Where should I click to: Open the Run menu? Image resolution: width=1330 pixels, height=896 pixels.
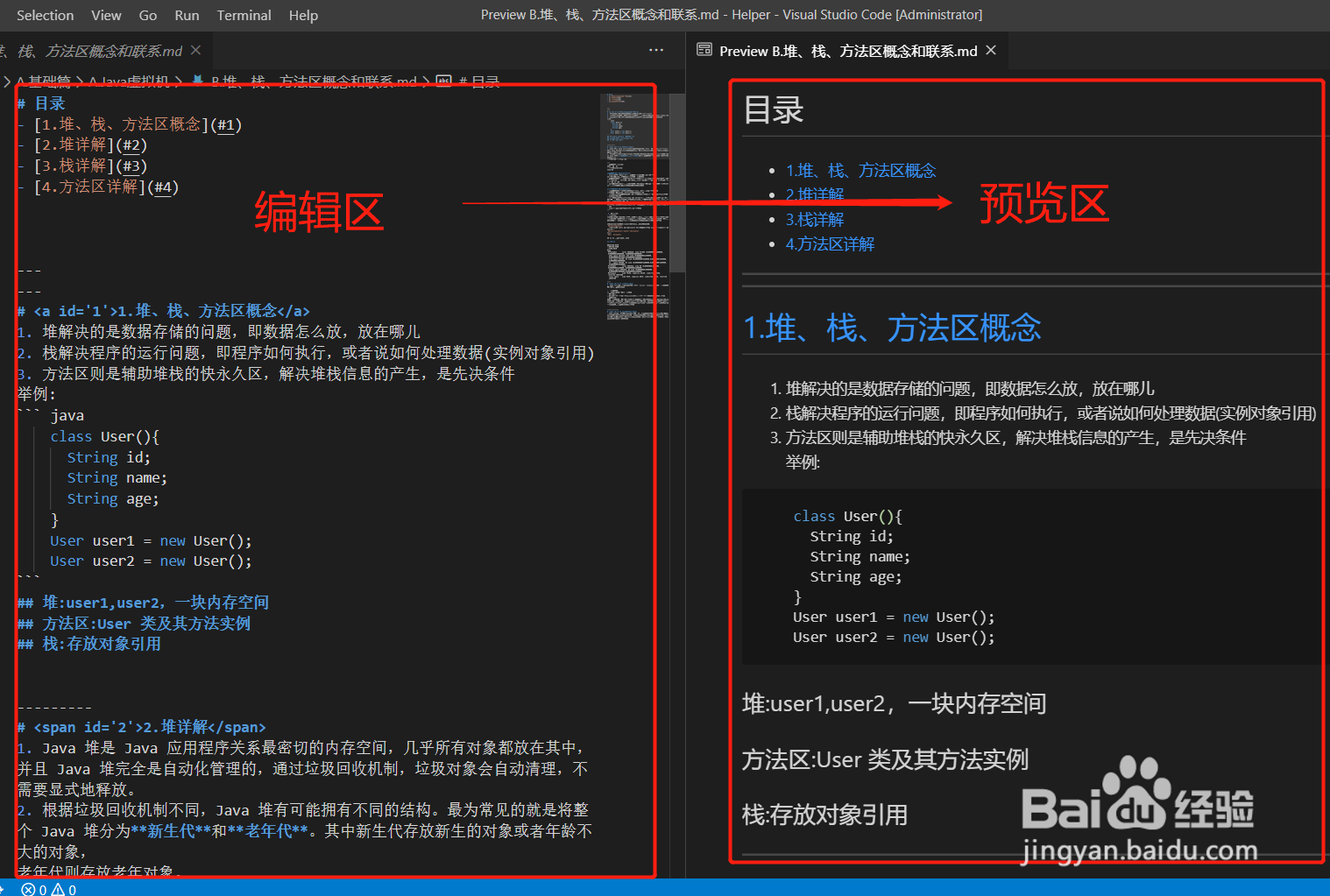point(187,15)
